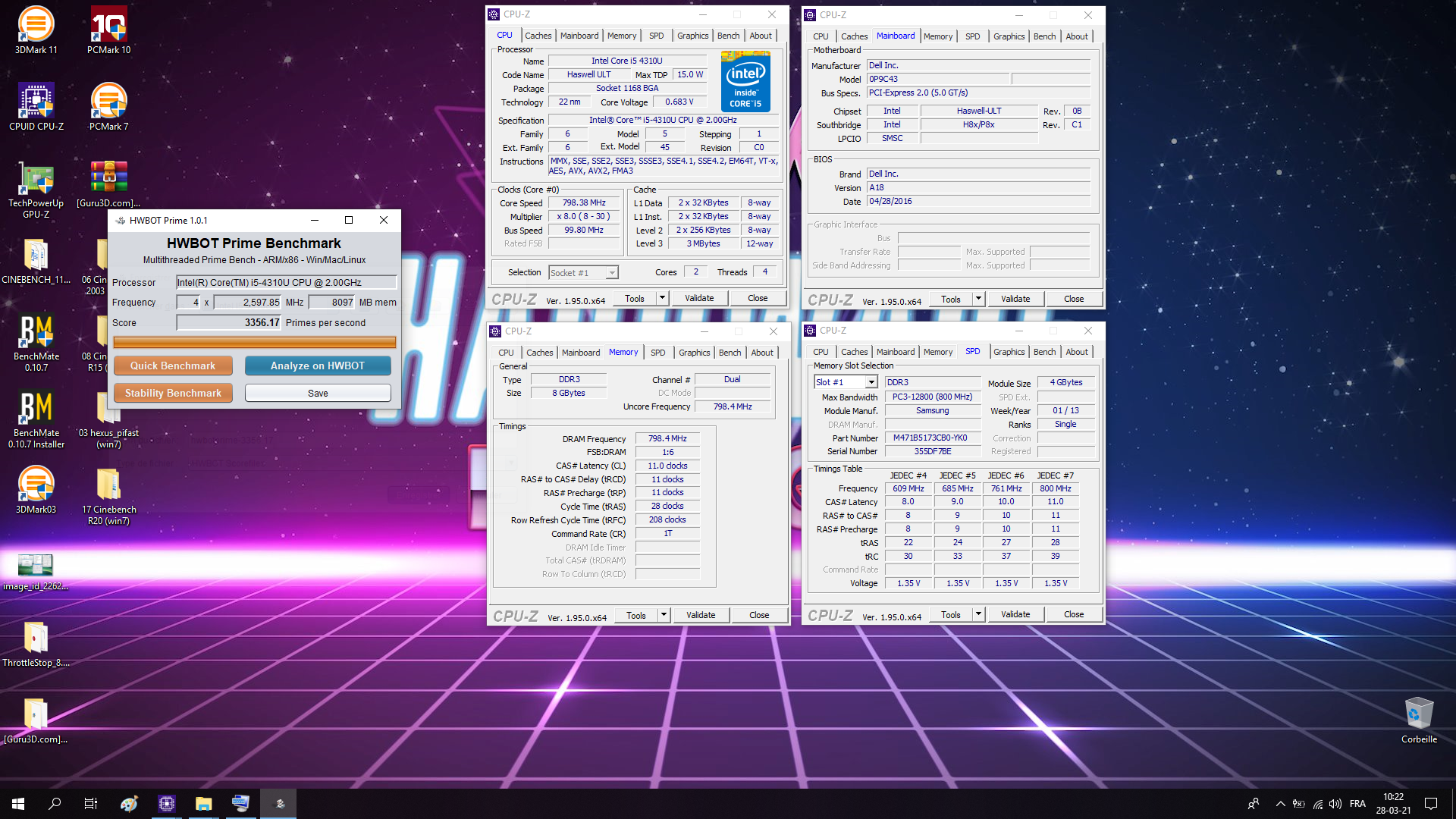Show hidden system tray icons
The width and height of the screenshot is (1456, 819).
tap(1280, 804)
